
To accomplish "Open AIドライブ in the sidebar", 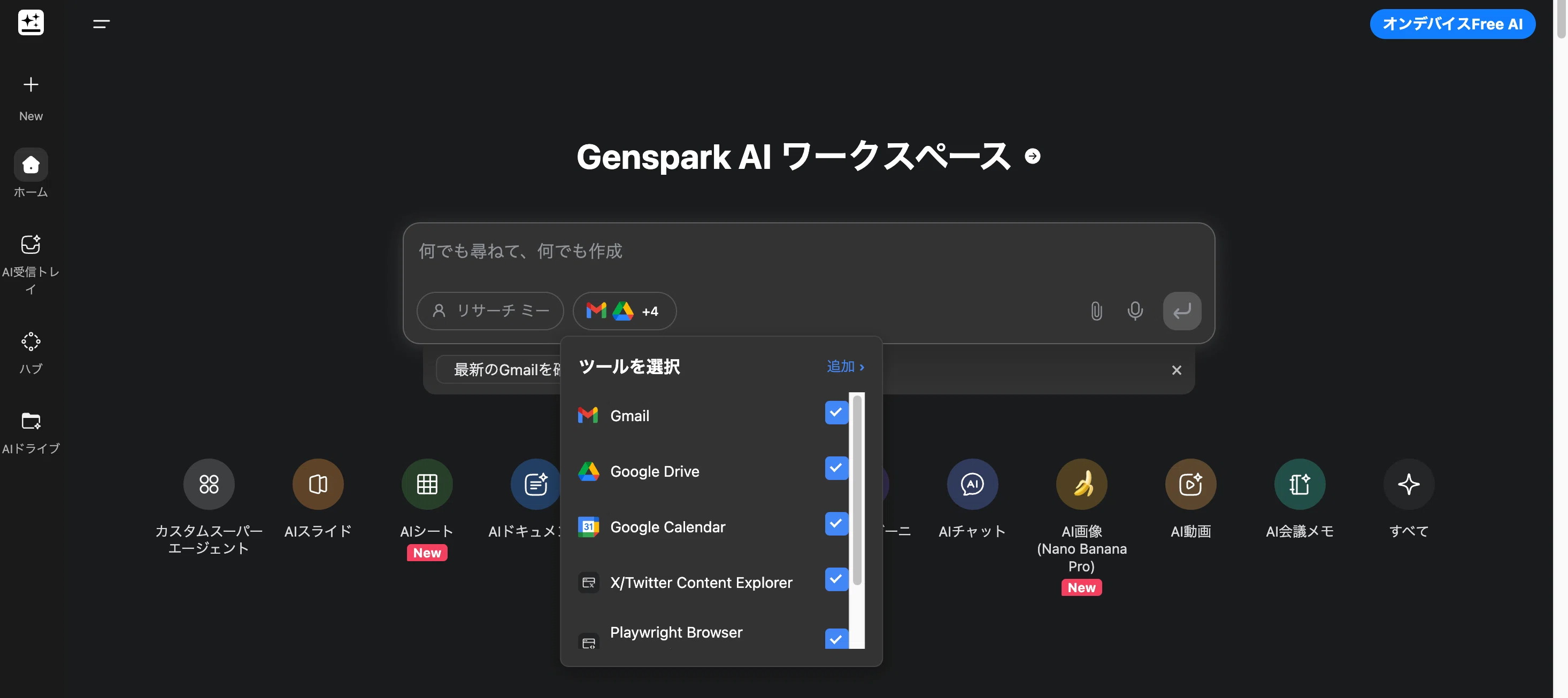I will (x=31, y=433).
